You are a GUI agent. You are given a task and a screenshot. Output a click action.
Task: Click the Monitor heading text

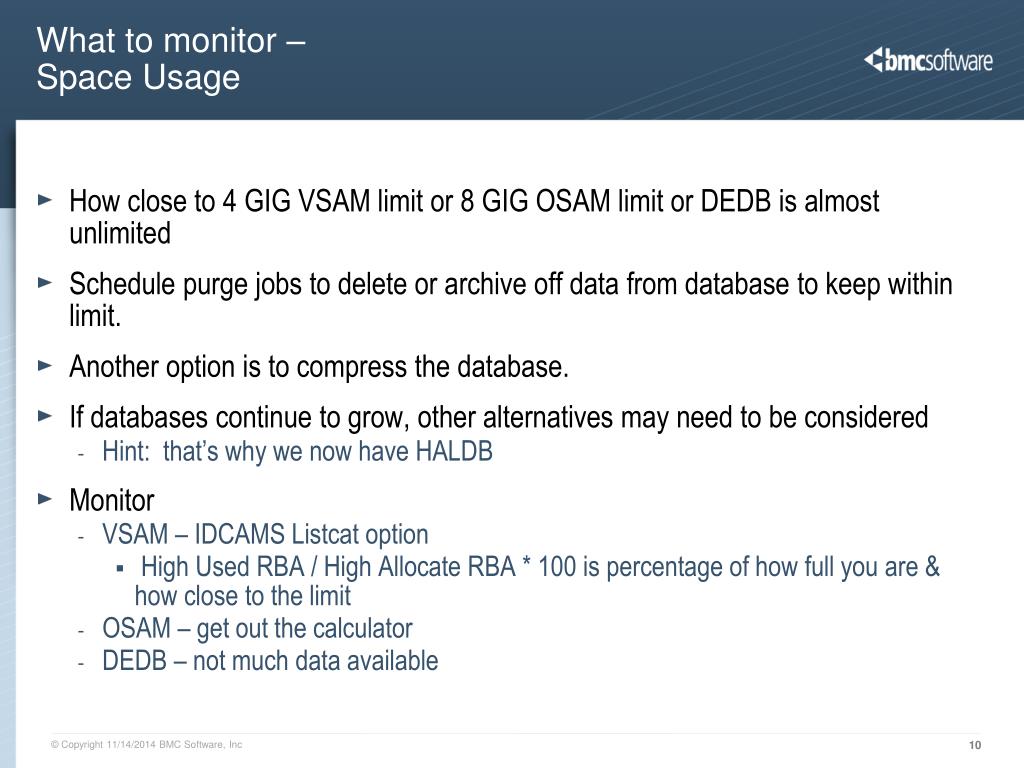point(112,500)
